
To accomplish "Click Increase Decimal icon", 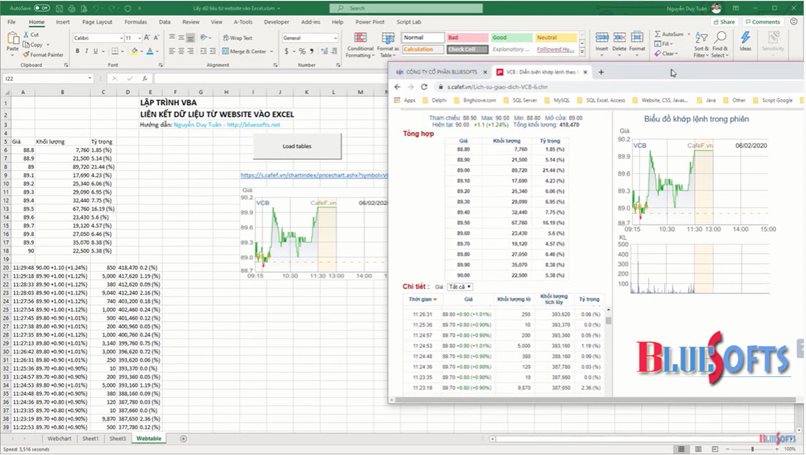I will pos(324,51).
